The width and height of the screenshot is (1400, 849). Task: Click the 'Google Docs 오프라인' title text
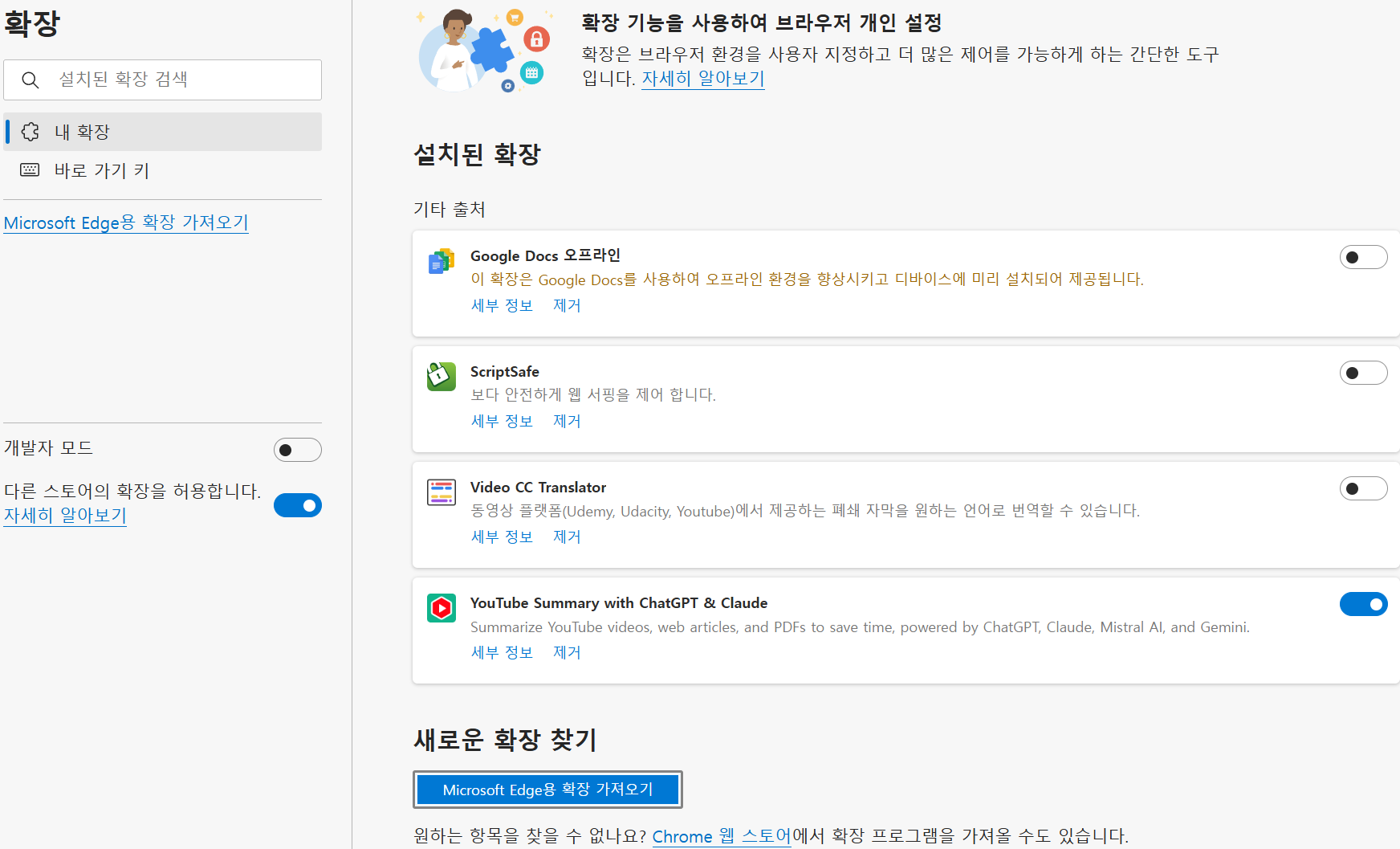click(x=545, y=255)
